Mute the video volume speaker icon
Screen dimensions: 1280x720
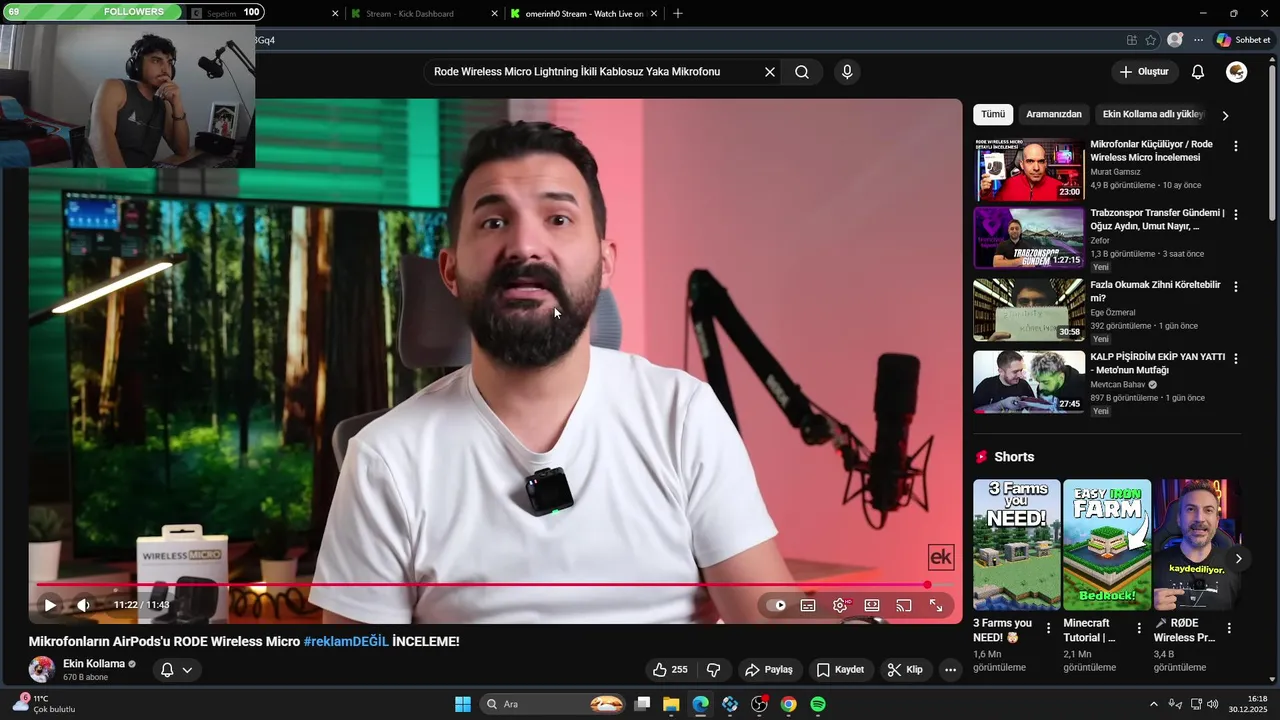[83, 605]
